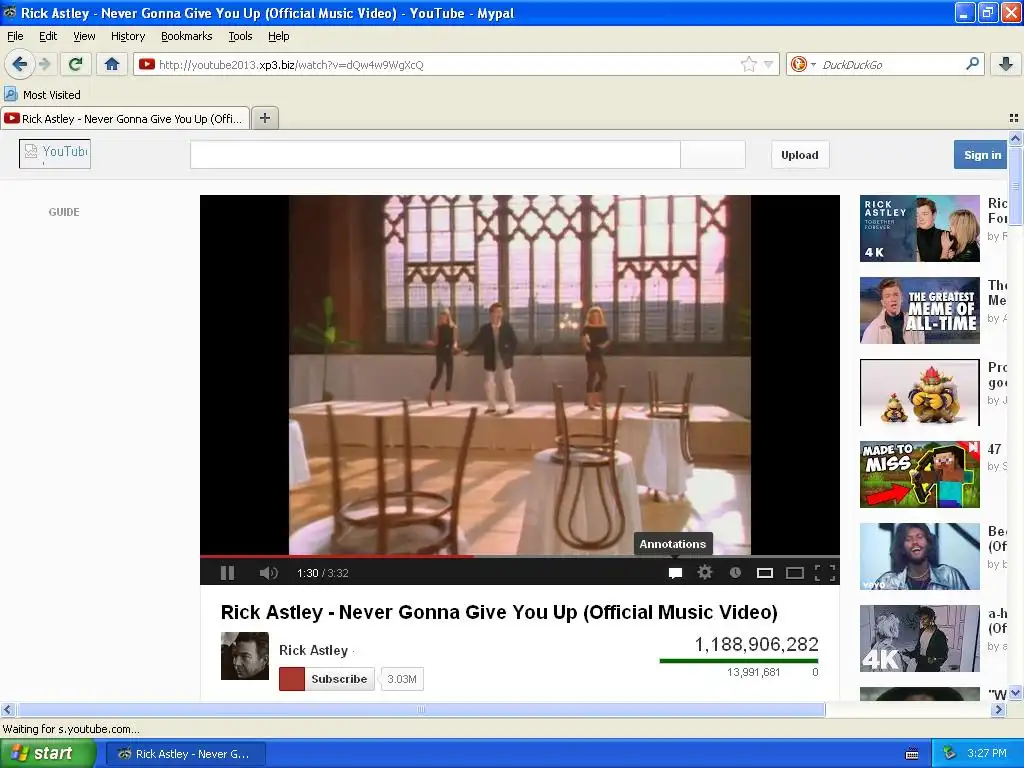
Task: Open the Bowser figurine video thumbnail
Action: coord(920,392)
